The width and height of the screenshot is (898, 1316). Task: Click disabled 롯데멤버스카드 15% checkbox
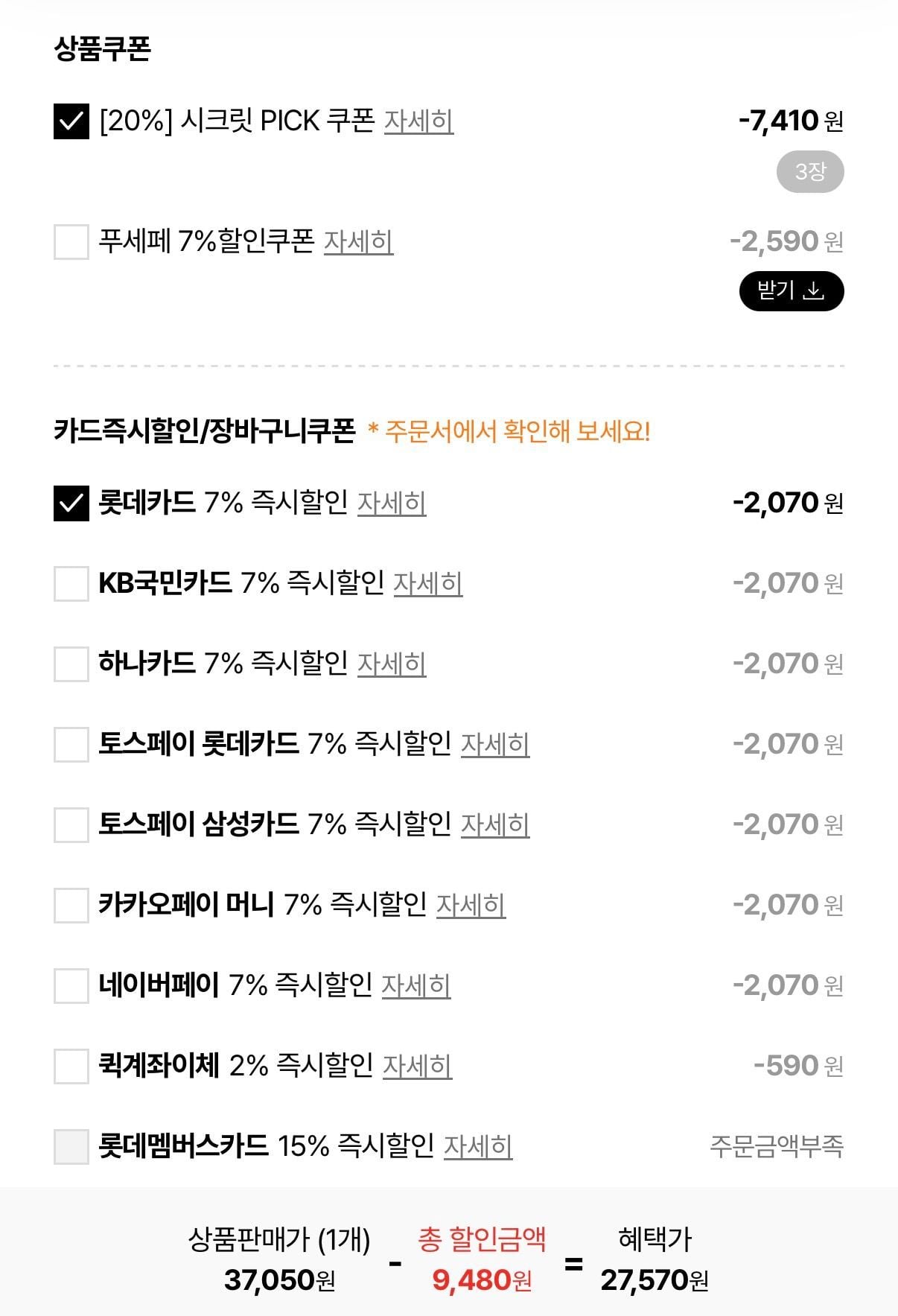pyautogui.click(x=71, y=1147)
